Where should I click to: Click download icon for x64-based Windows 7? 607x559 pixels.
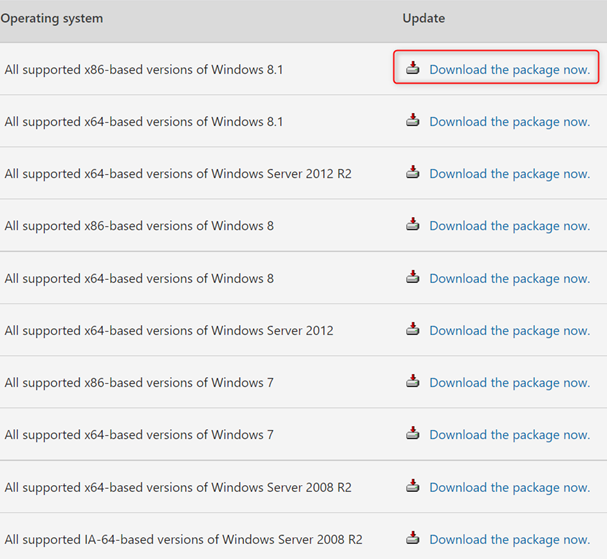[413, 433]
